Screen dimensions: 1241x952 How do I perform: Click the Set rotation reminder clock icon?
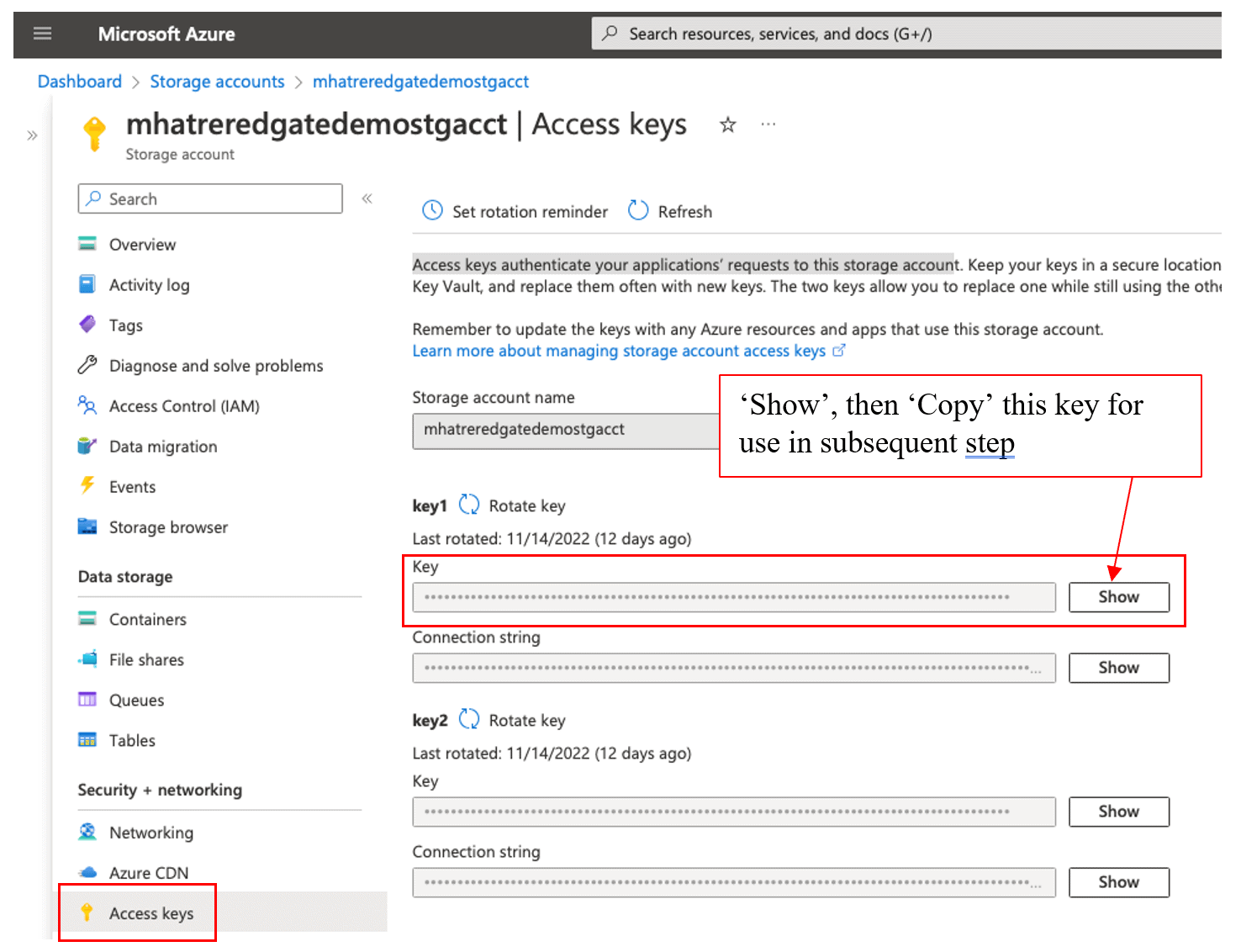tap(432, 211)
